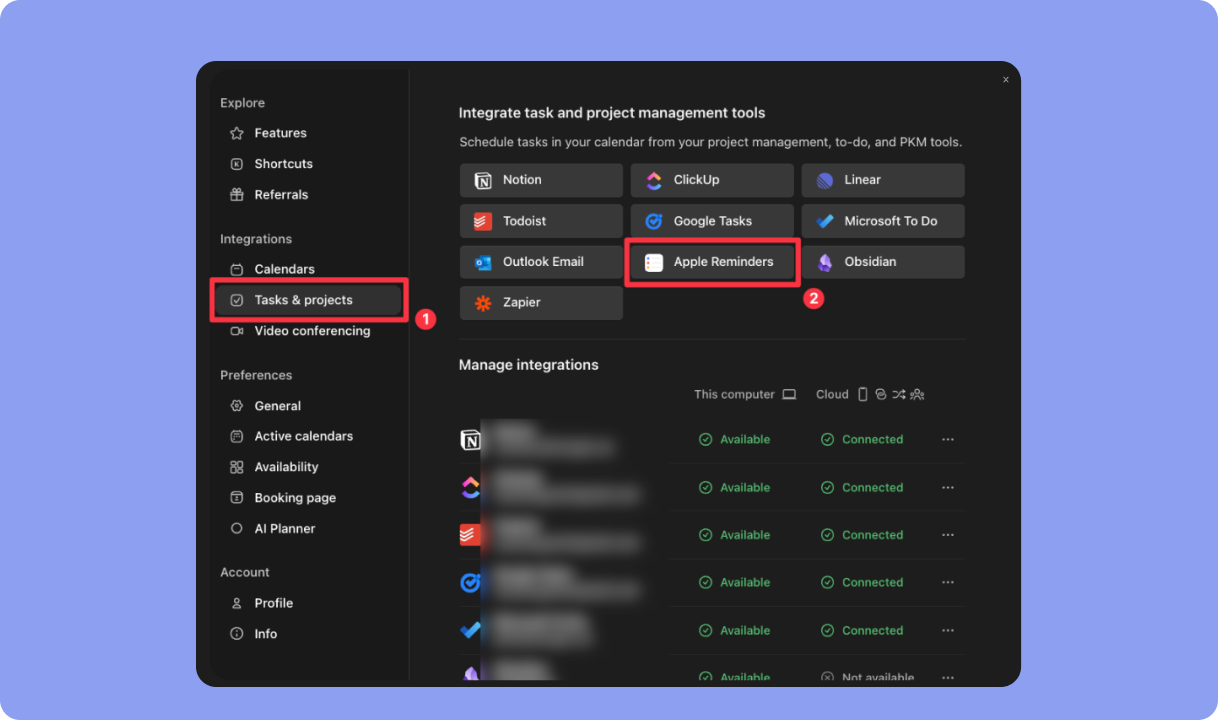Click ClickUp logo in Manage integrations list
The image size is (1218, 720).
470,487
